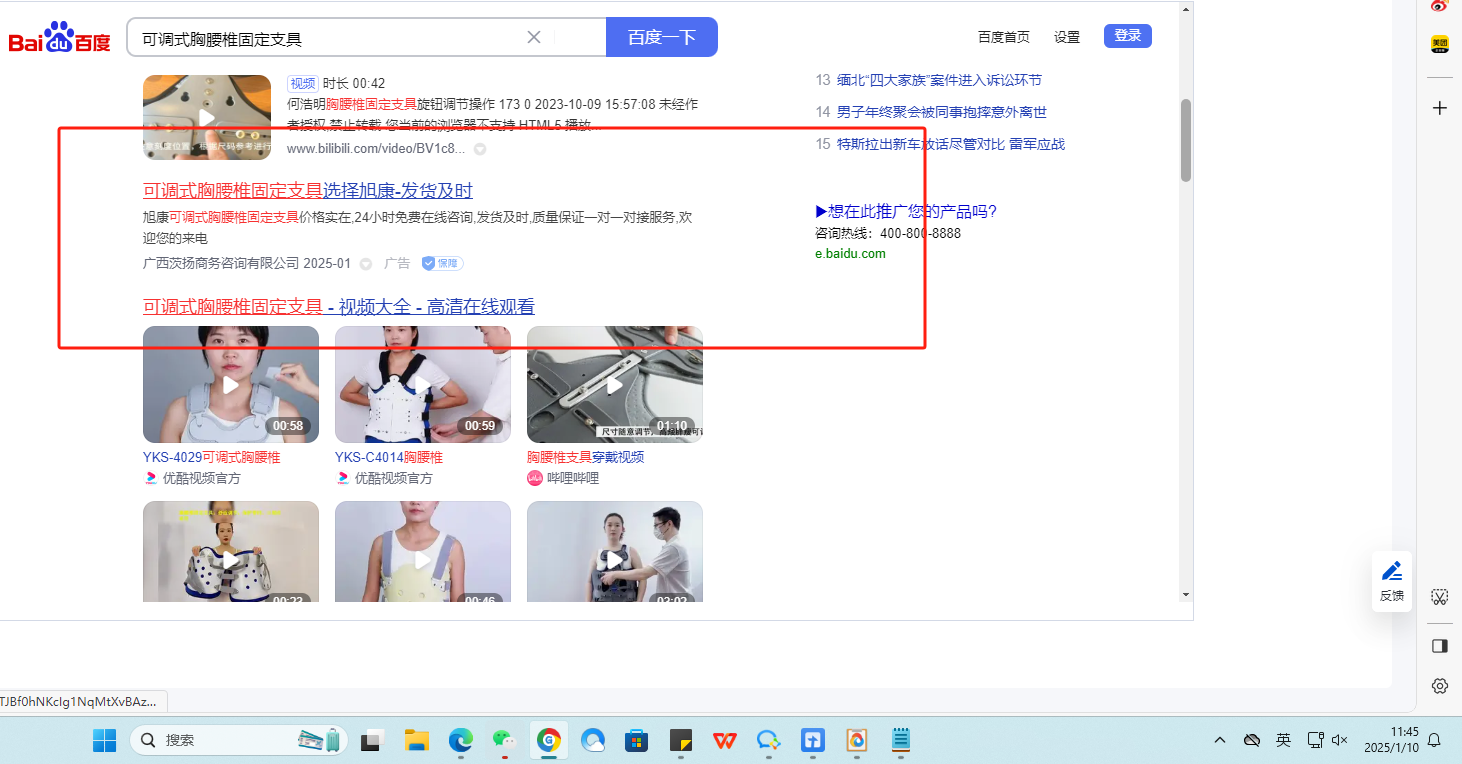Click the Baidu logo
Image resolution: width=1462 pixels, height=764 pixels.
click(59, 39)
